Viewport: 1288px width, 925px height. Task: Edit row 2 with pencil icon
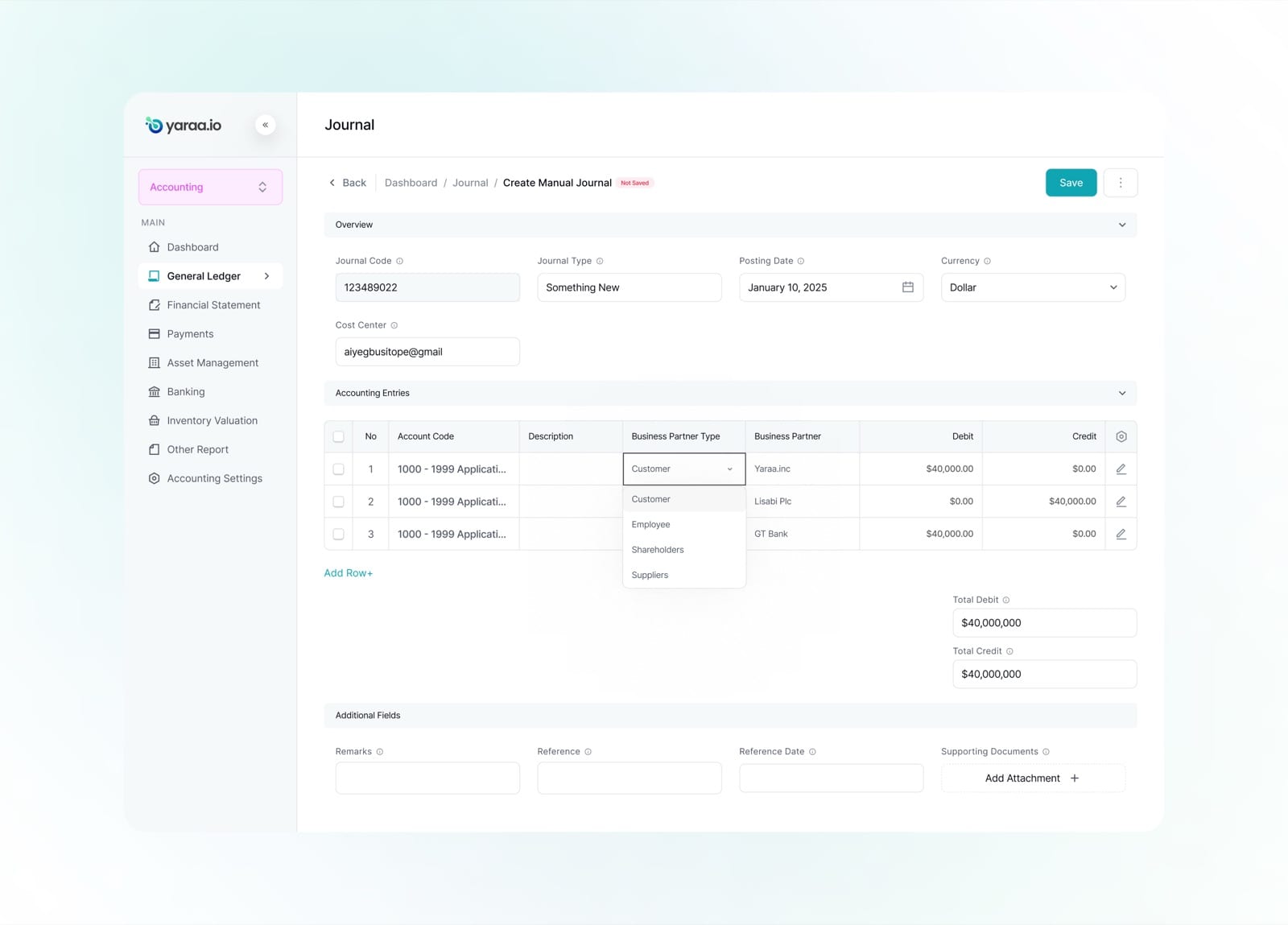pos(1121,502)
